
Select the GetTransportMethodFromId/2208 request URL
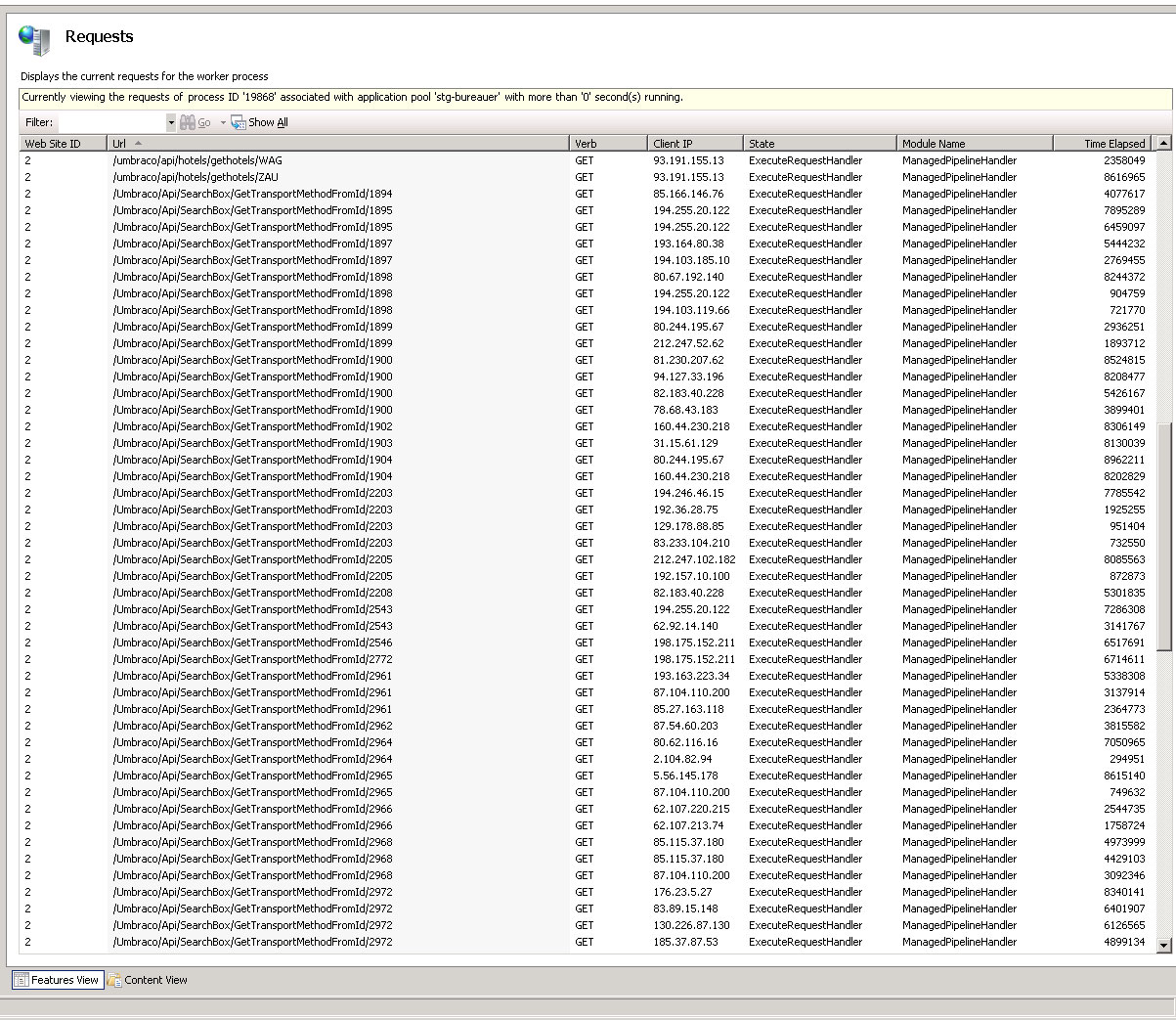[x=252, y=593]
